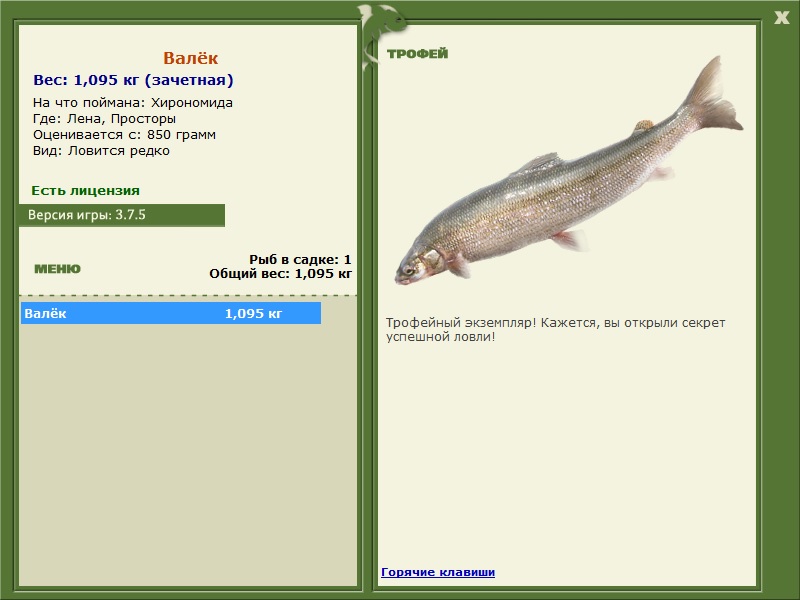
Task: Click the Где: Лена, Просторы line
Action: [105, 118]
